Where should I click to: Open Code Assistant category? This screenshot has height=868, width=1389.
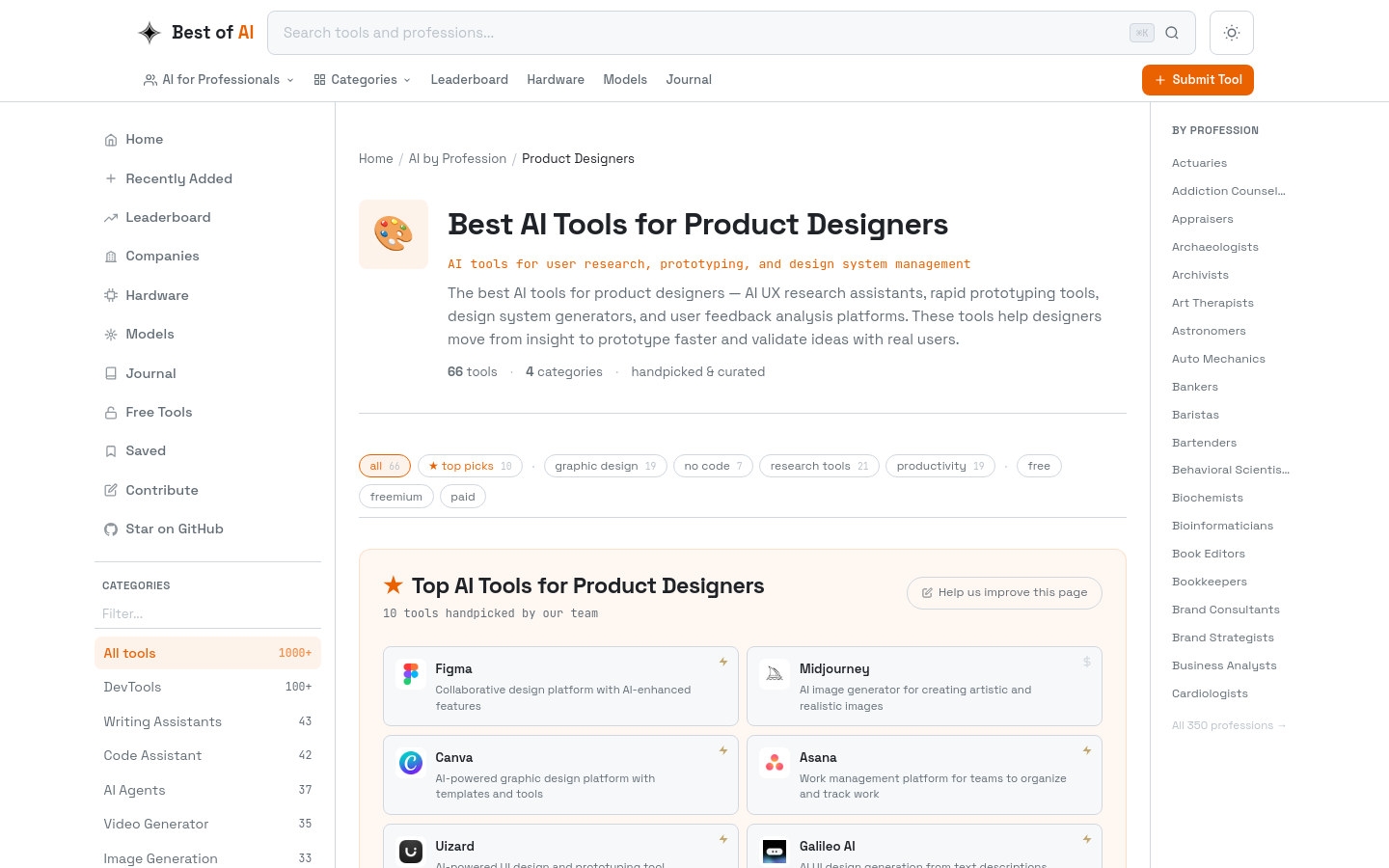pyautogui.click(x=207, y=755)
